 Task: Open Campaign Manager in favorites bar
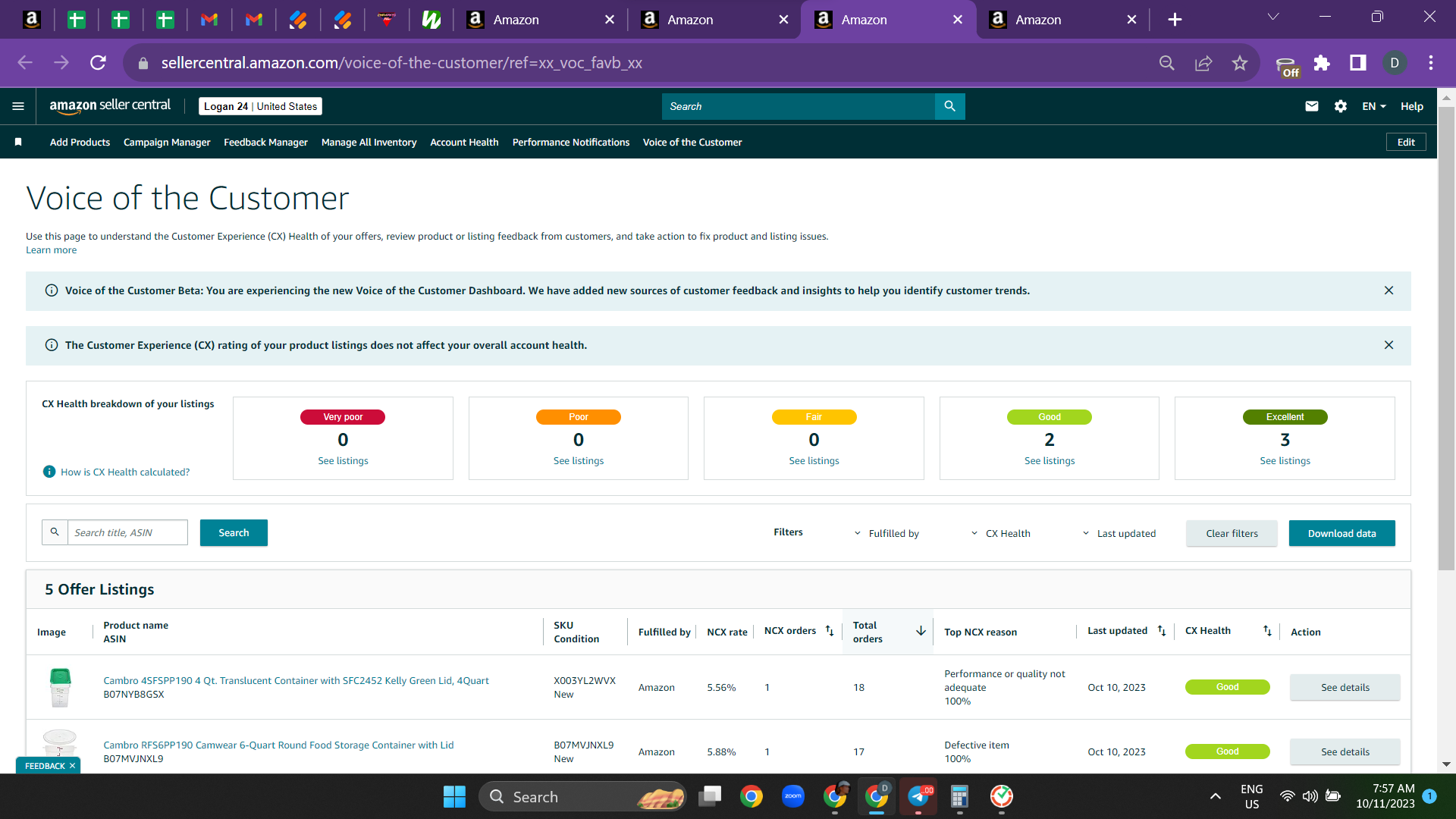(167, 142)
